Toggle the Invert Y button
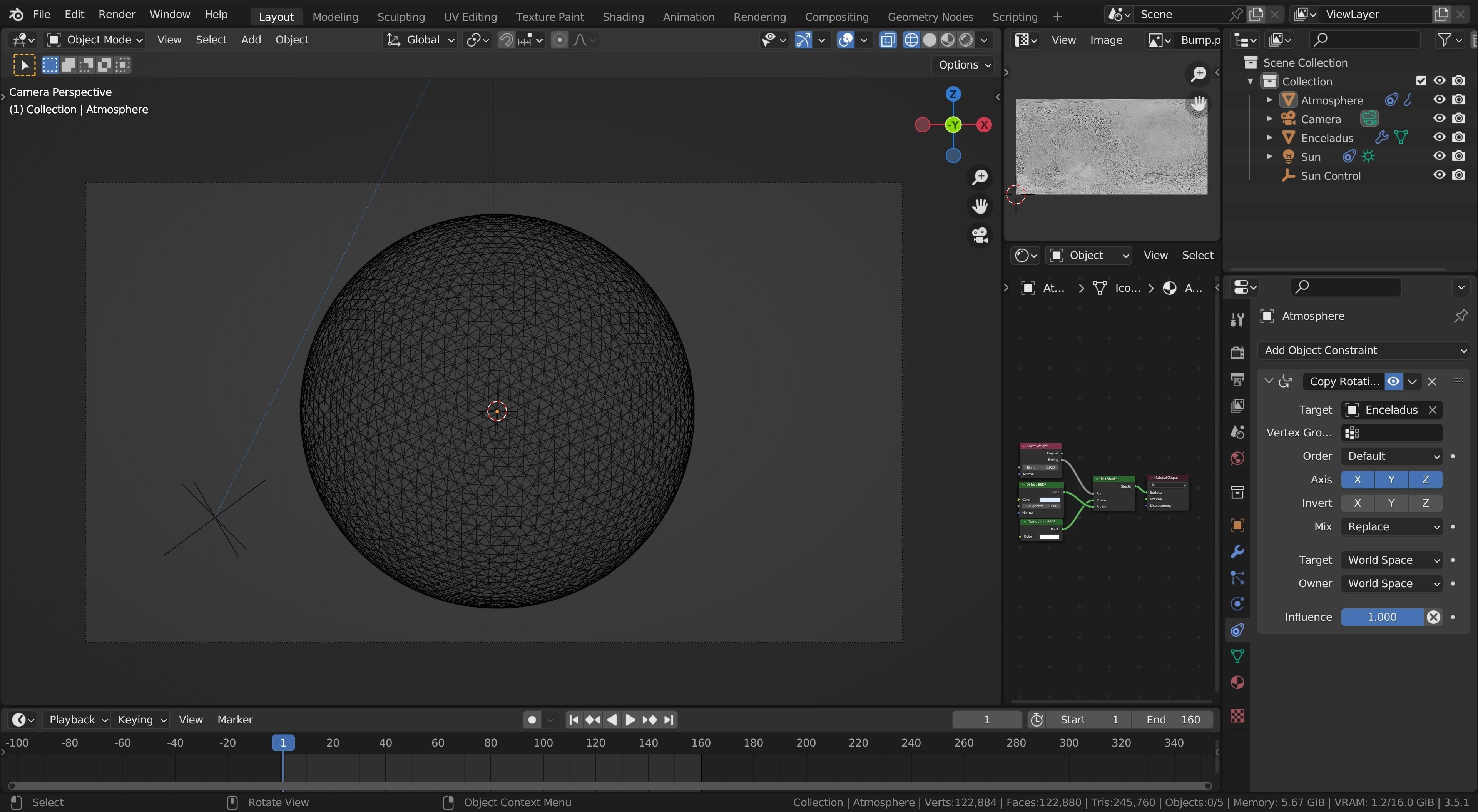The image size is (1478, 812). pyautogui.click(x=1391, y=503)
